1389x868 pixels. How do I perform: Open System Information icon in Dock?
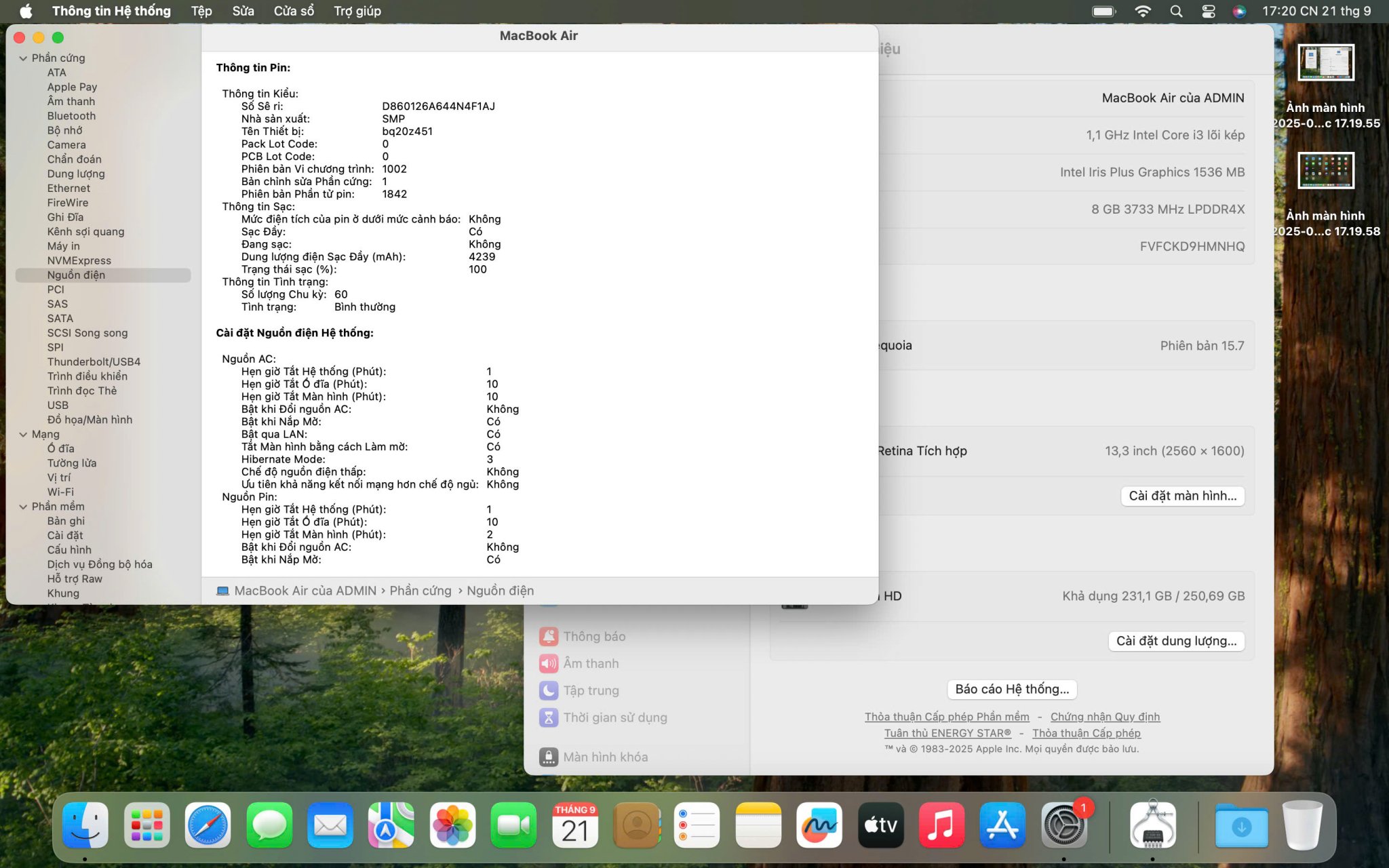[1152, 825]
